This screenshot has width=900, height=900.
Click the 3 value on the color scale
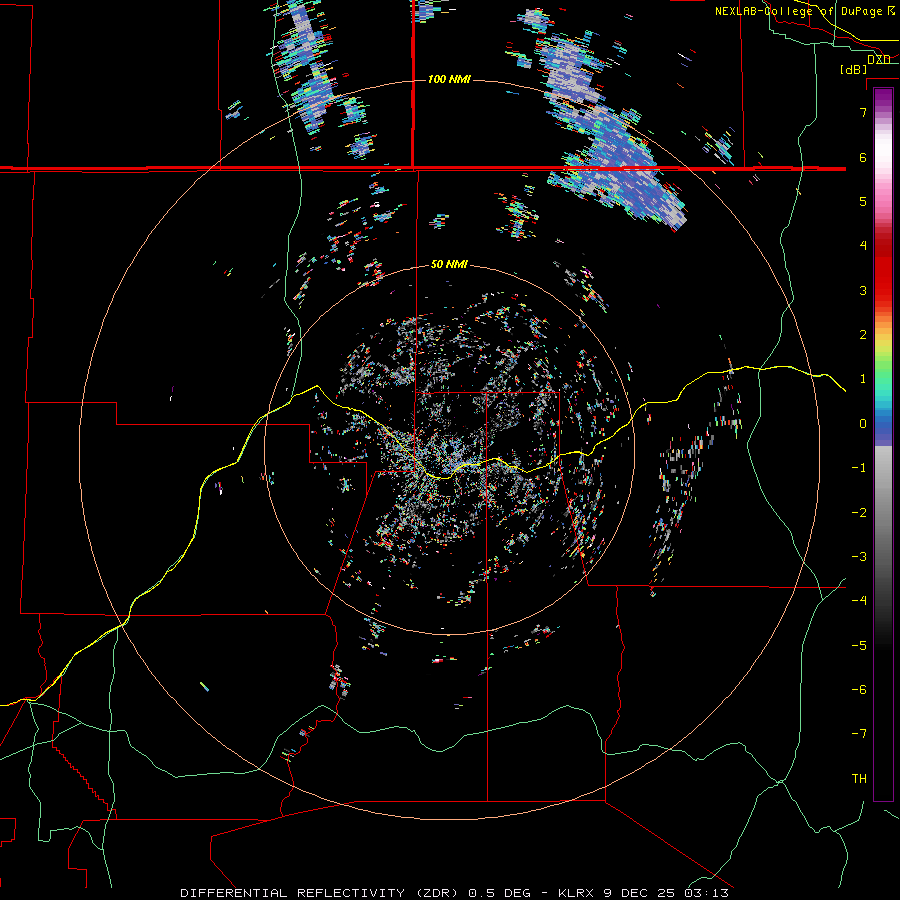point(863,290)
